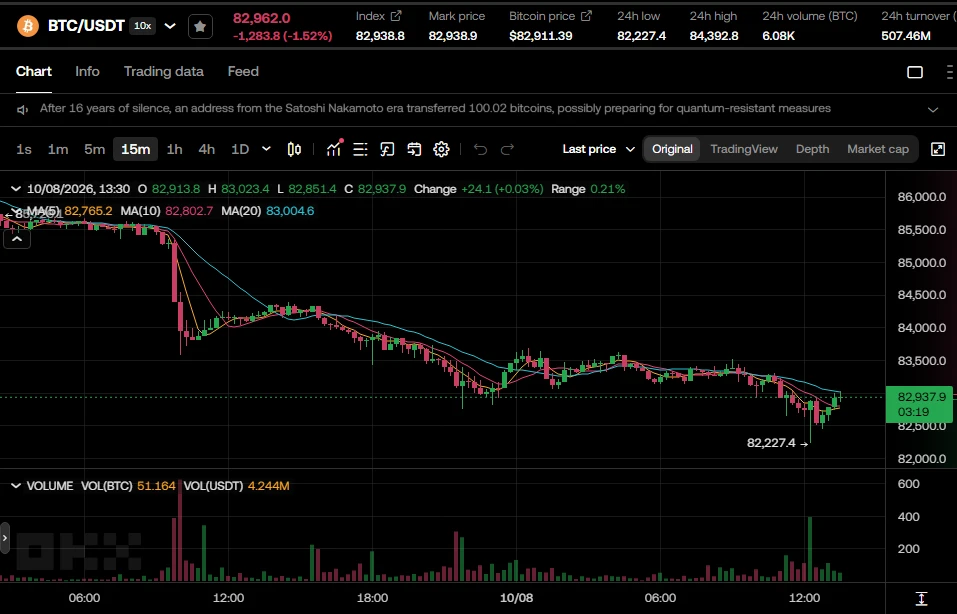This screenshot has width=957, height=614.
Task: Add BTC/USDT to favorites with the star
Action: tap(200, 26)
